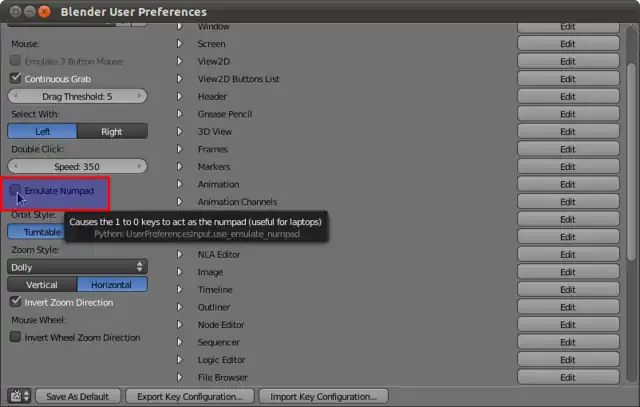Screen dimensions: 640x407
Task: Expand the Screen keymap section
Action: (180, 44)
